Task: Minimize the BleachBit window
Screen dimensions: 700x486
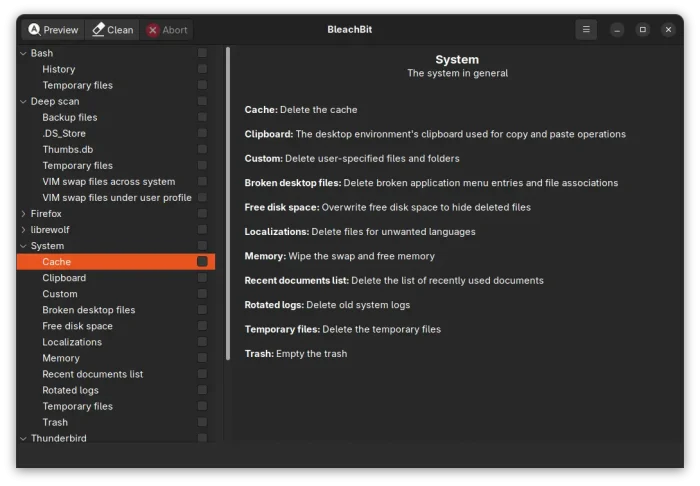Action: pos(617,30)
